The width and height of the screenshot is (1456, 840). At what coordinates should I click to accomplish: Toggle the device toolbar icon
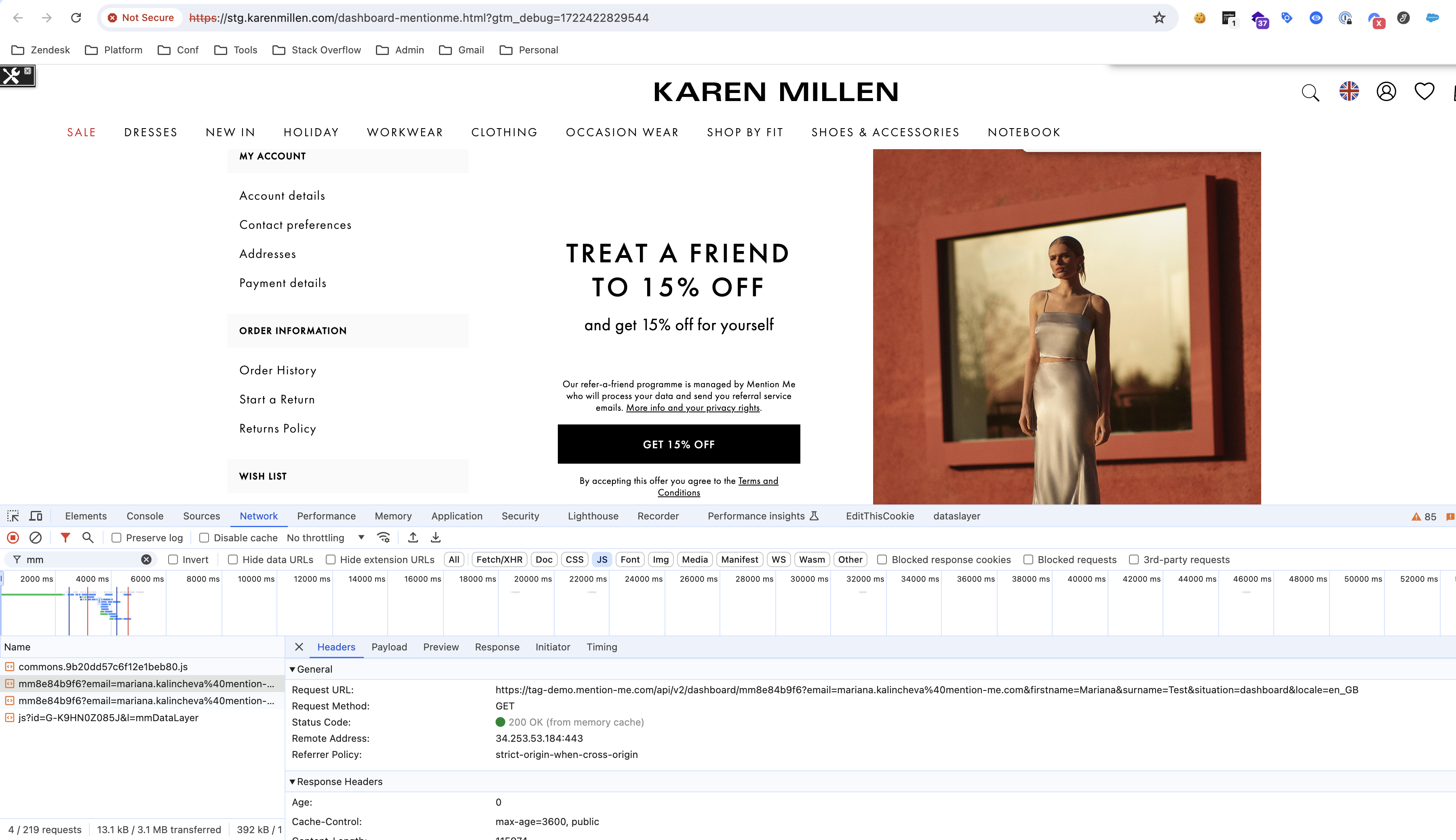point(36,516)
